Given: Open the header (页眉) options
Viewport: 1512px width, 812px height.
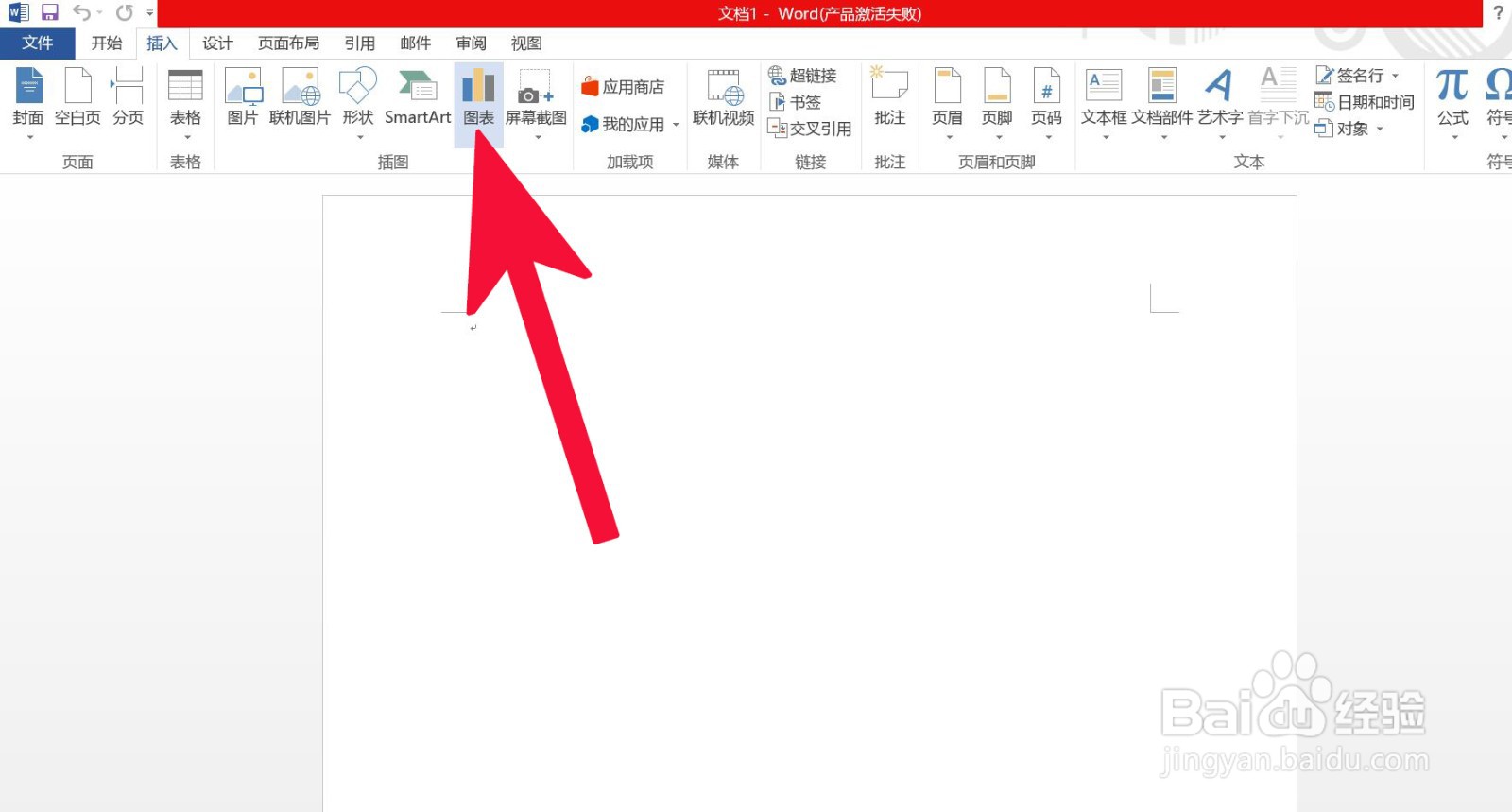Looking at the screenshot, I should tap(947, 104).
